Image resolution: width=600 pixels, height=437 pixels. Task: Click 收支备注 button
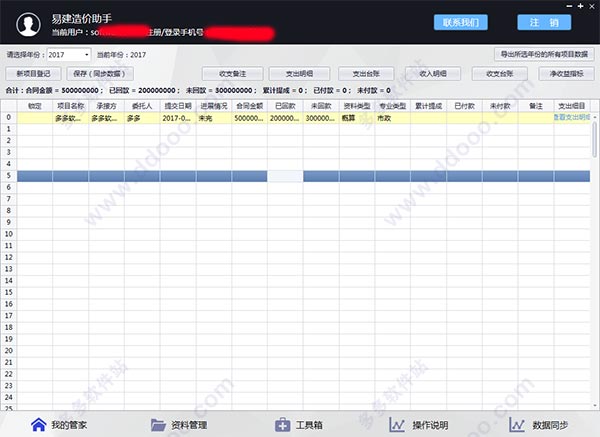233,73
